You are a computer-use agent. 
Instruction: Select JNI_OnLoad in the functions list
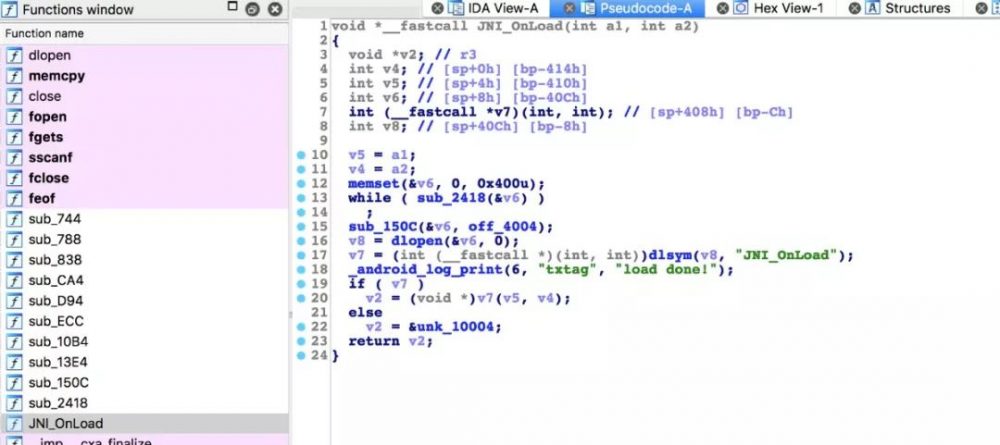point(144,423)
